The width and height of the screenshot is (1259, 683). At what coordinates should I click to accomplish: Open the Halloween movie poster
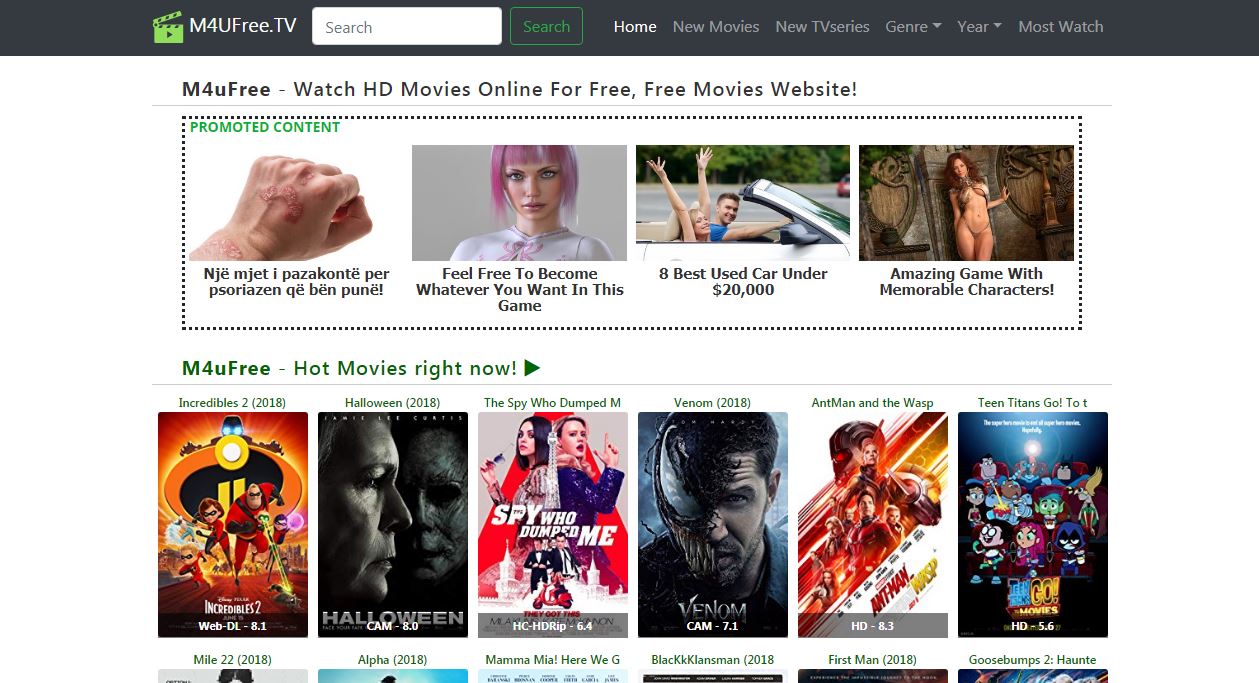[393, 525]
